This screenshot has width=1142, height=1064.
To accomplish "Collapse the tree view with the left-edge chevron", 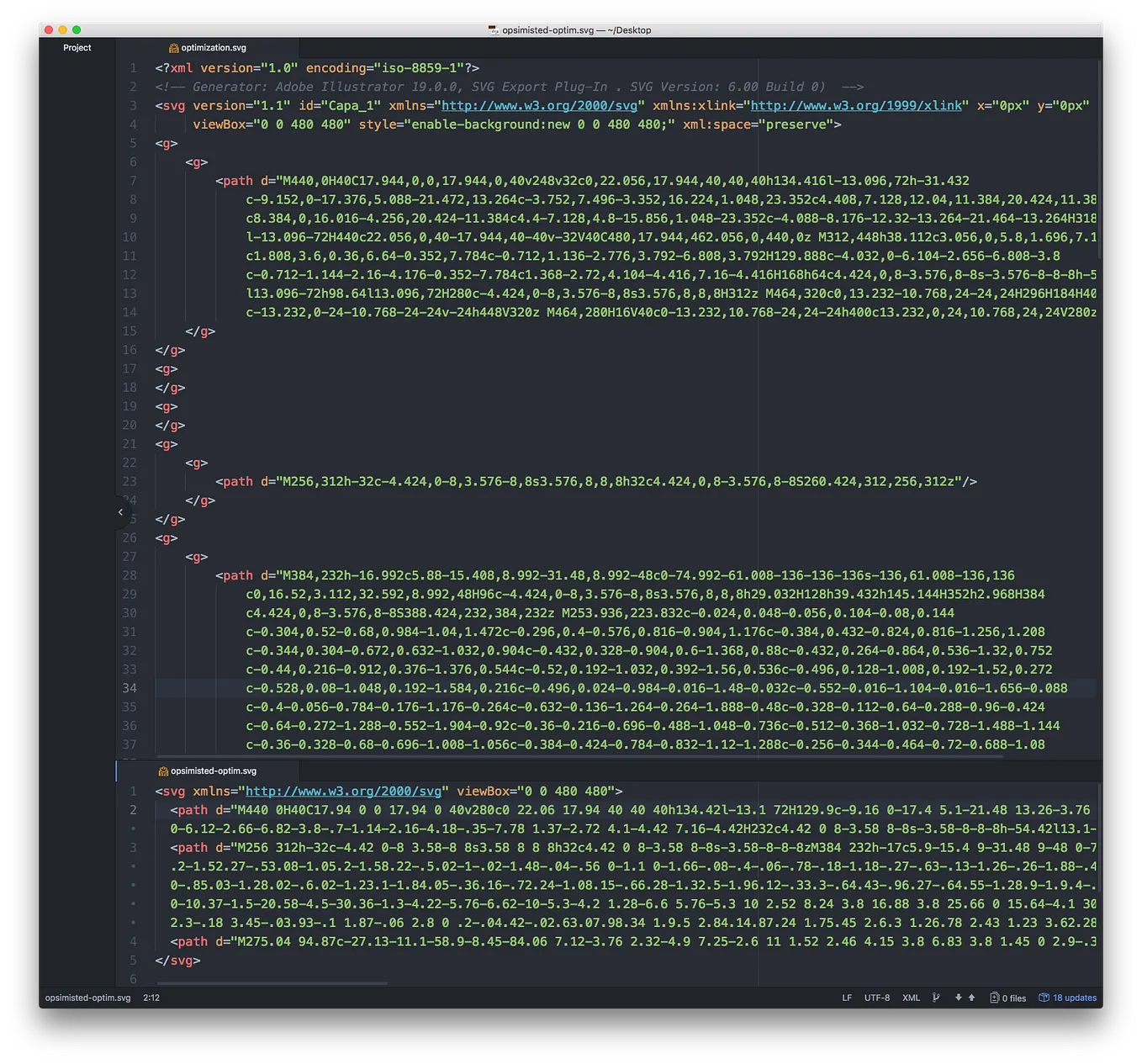I will [120, 511].
